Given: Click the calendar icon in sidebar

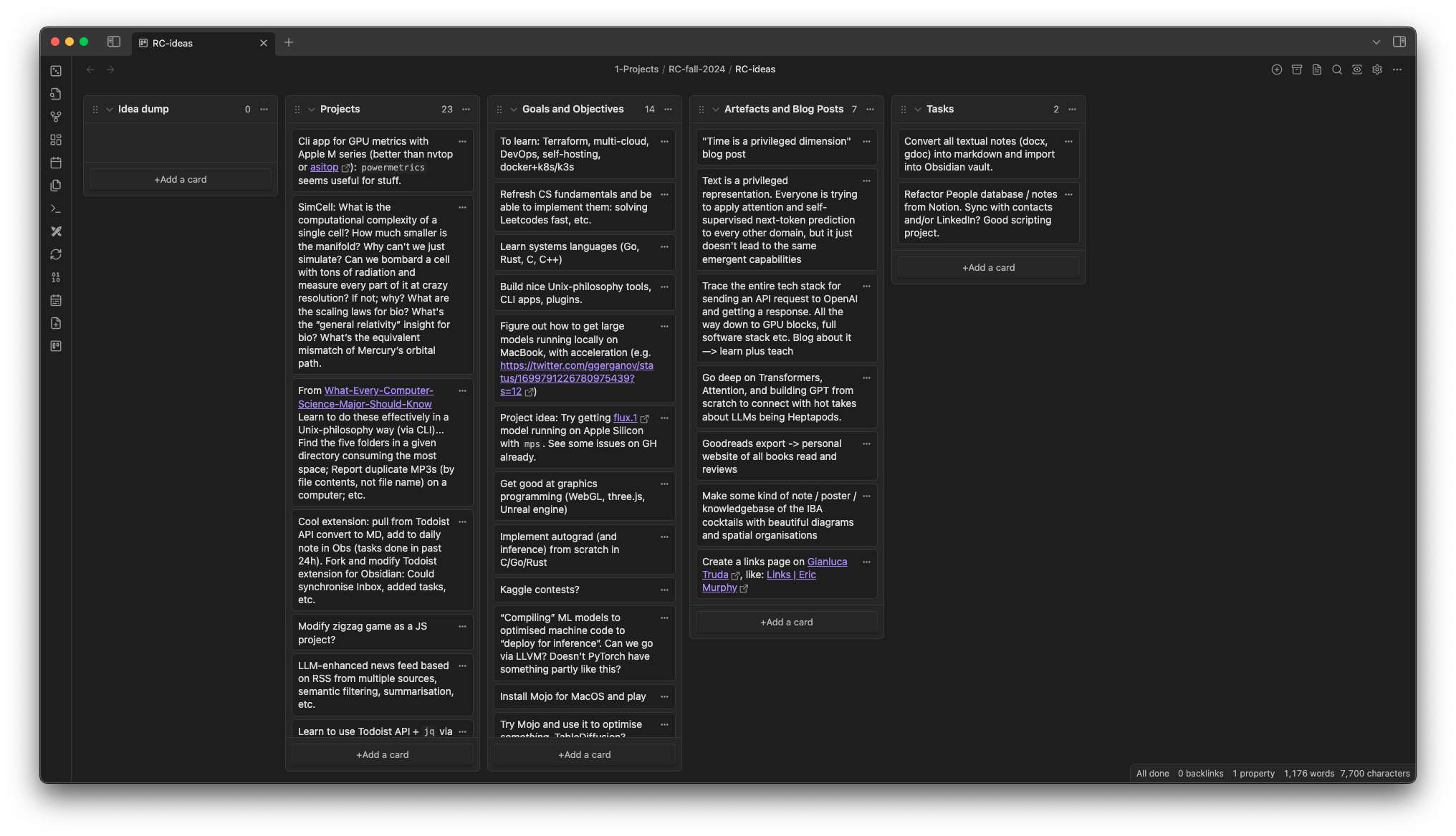Looking at the screenshot, I should click(55, 162).
